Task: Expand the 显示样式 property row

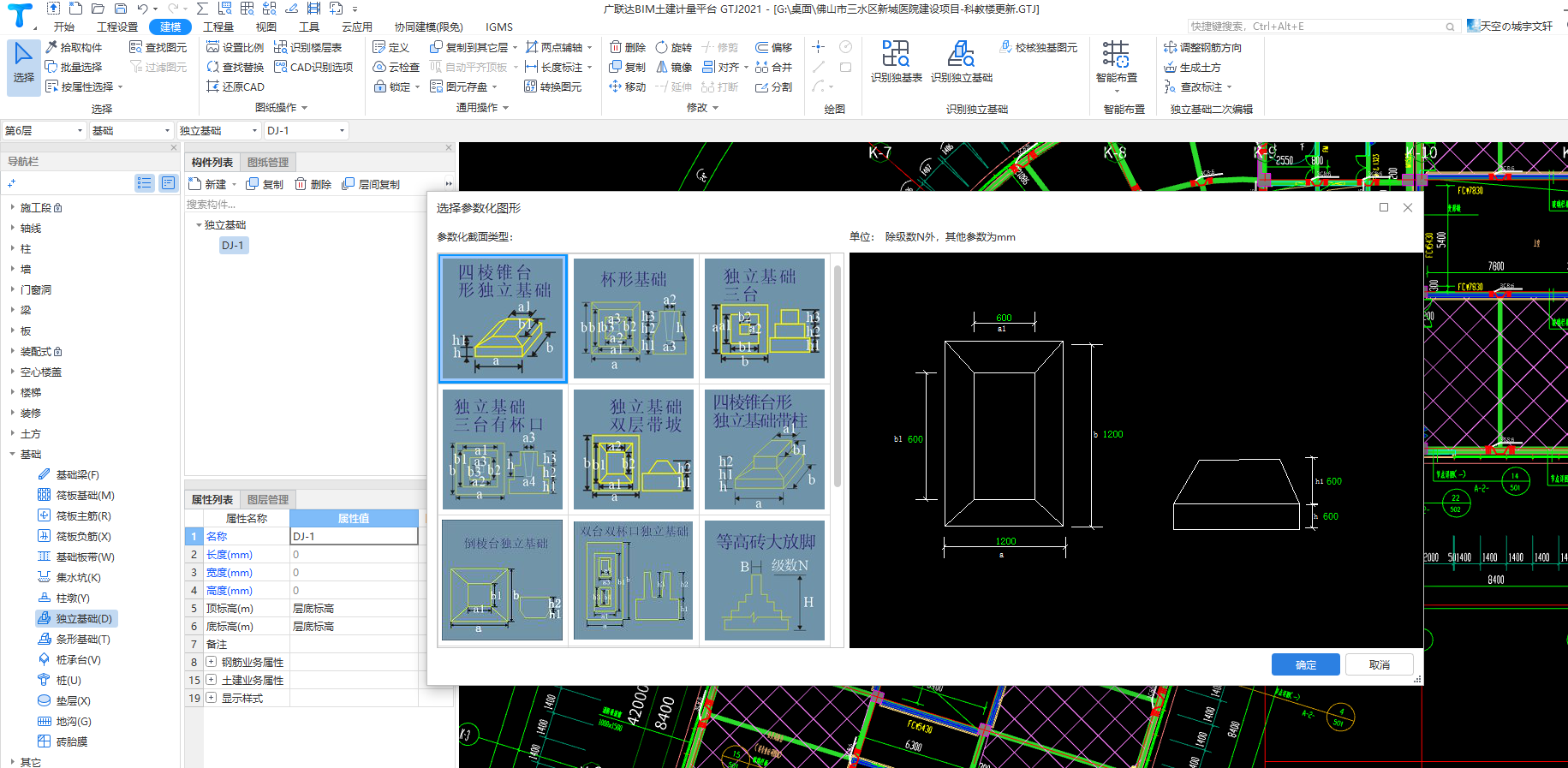Action: (211, 698)
